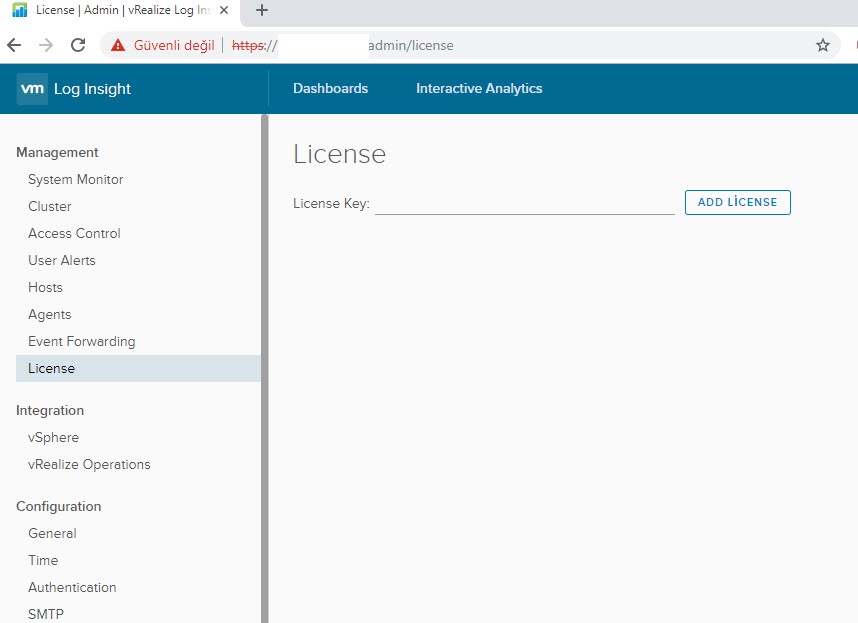Open vSphere integration settings
Image resolution: width=858 pixels, height=623 pixels.
point(53,438)
